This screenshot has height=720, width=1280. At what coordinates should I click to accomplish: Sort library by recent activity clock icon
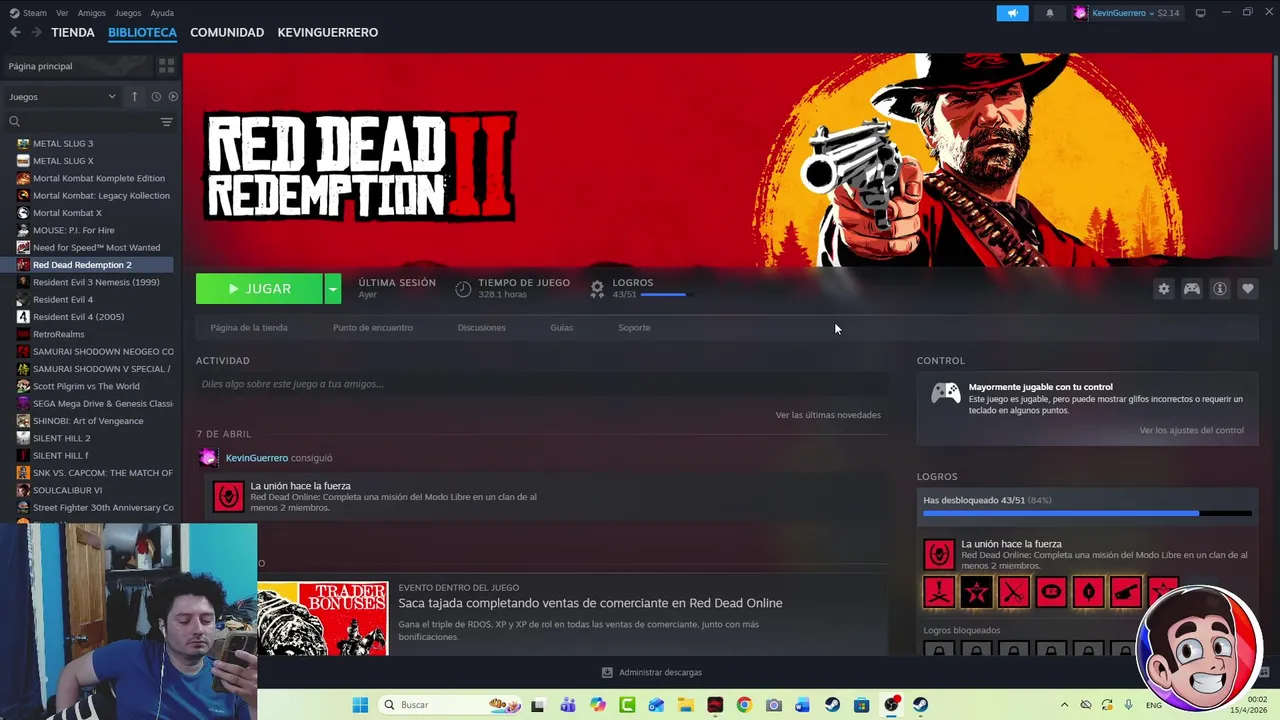(x=156, y=97)
